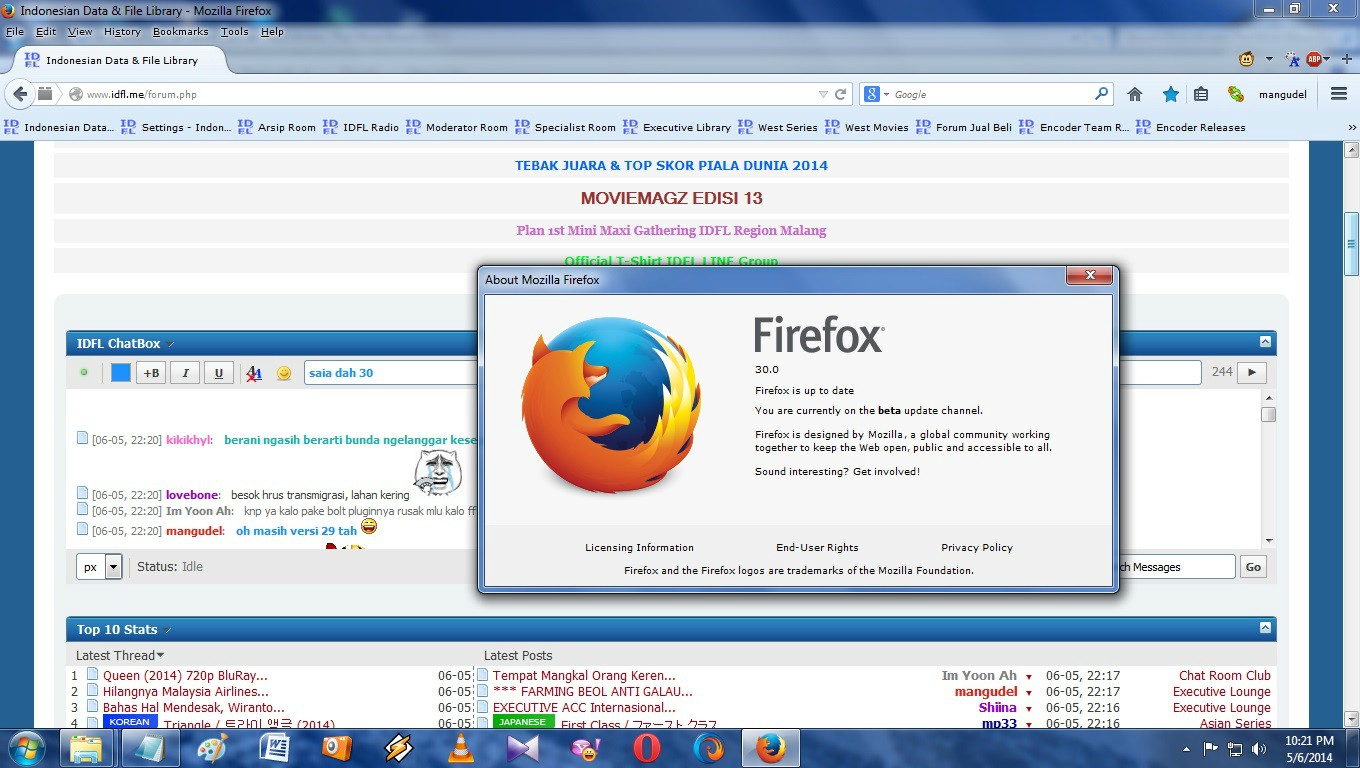Toggle bold formatting in ChatBox
Image resolution: width=1360 pixels, height=768 pixels.
[x=150, y=373]
